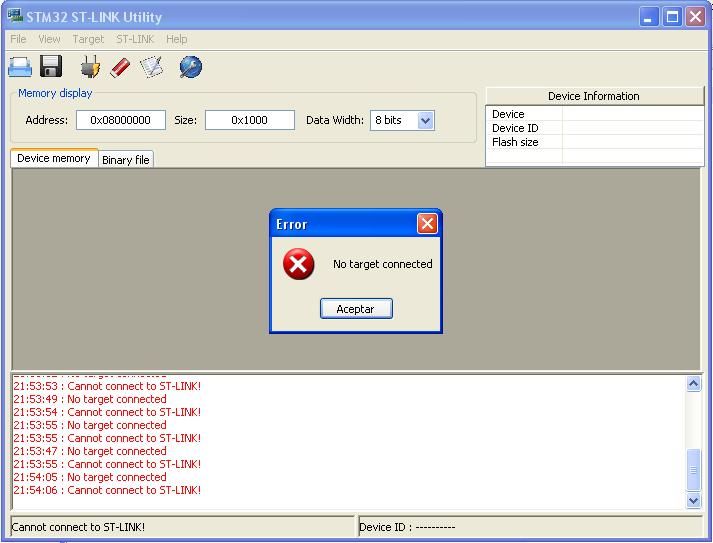Click log entry at 21:54:06
The width and height of the screenshot is (713, 543).
(107, 490)
